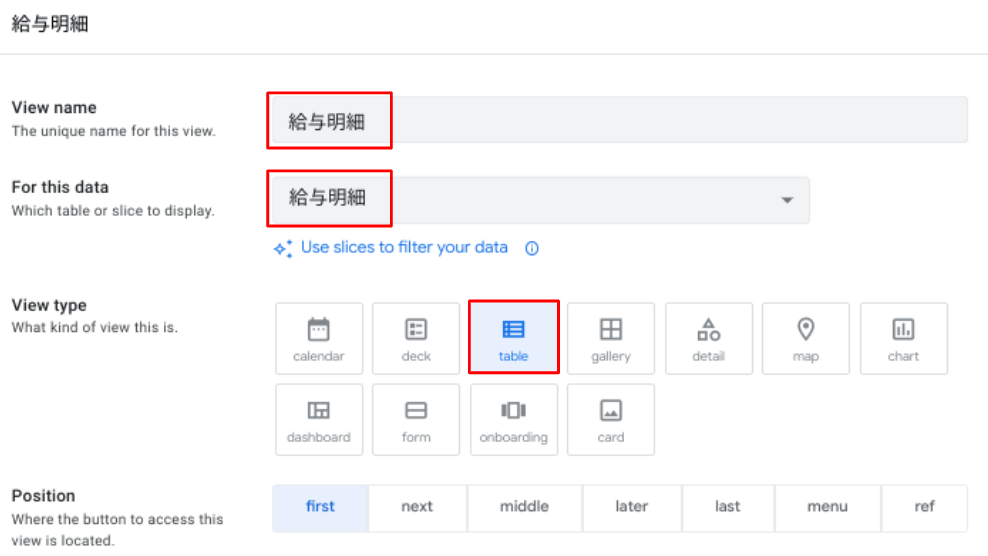Set position to next
This screenshot has width=988, height=556.
[417, 507]
